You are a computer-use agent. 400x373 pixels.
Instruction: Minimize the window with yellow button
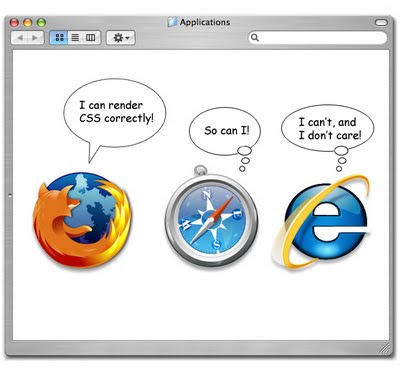click(28, 23)
